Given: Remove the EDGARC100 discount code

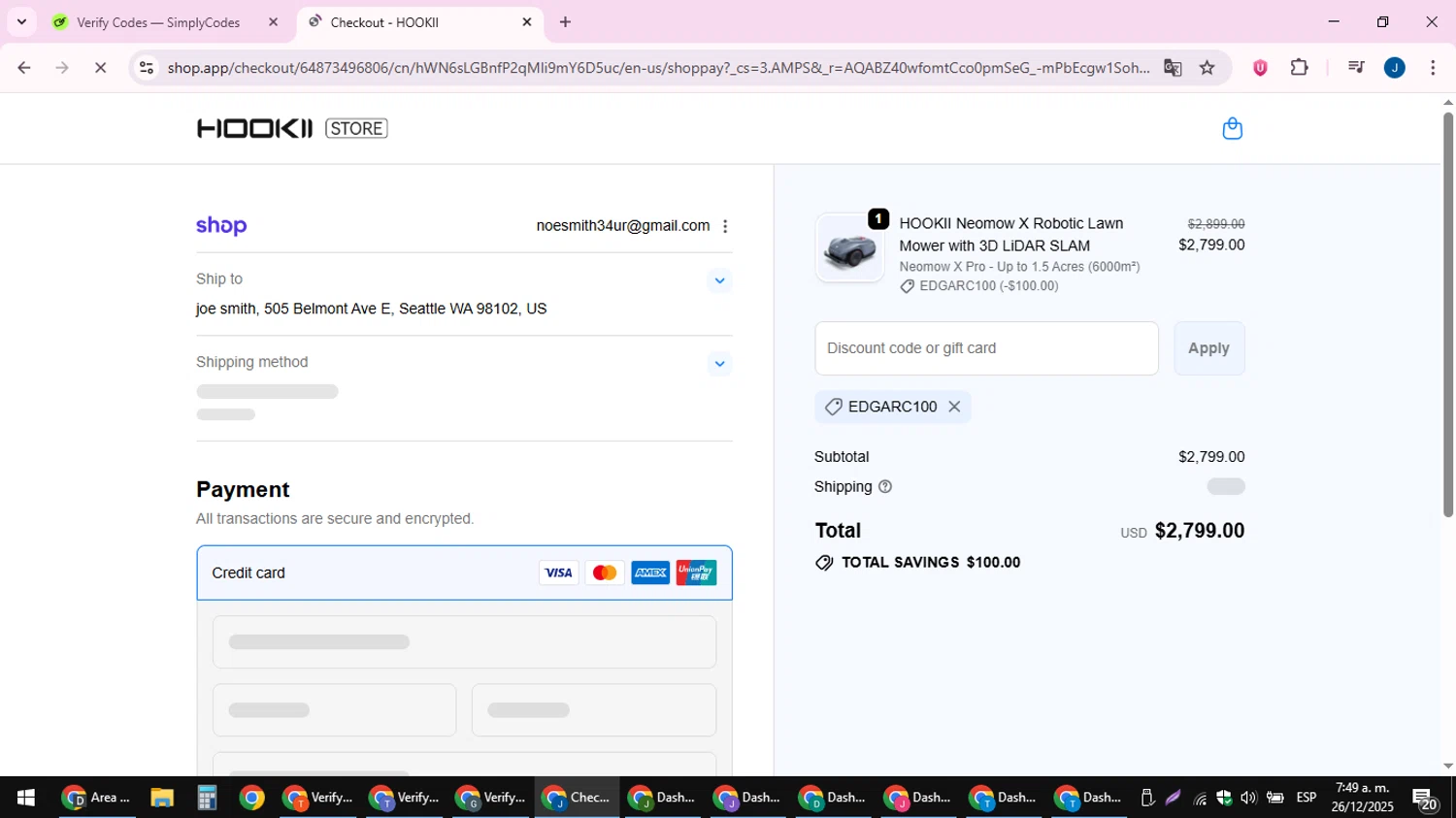Looking at the screenshot, I should [x=954, y=407].
